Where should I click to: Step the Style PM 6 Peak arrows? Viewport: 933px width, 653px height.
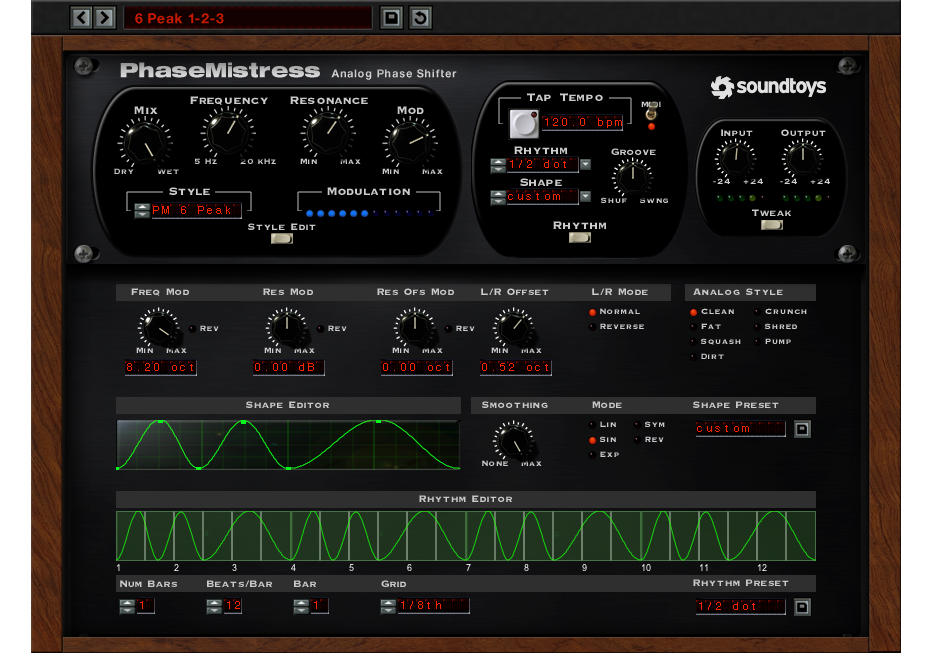(142, 210)
